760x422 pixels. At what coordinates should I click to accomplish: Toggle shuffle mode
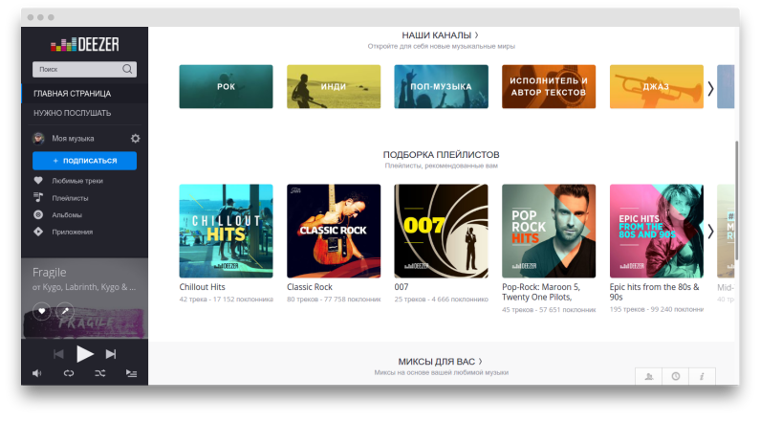[100, 373]
